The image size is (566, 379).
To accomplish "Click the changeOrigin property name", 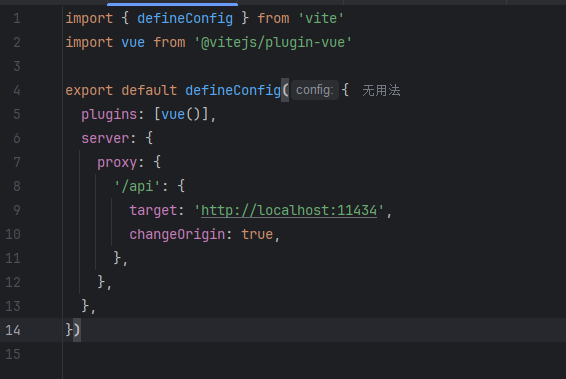I will tap(177, 234).
